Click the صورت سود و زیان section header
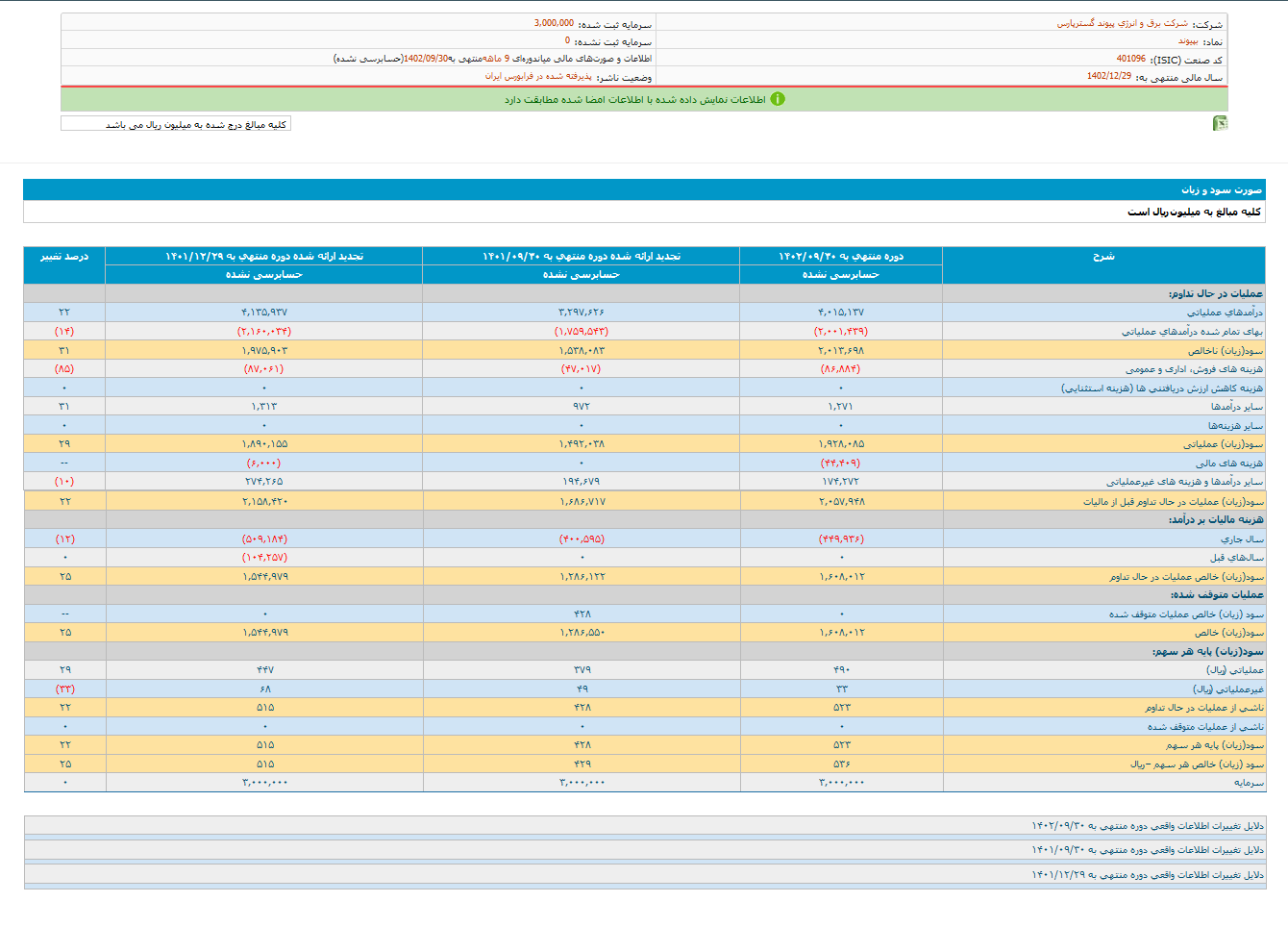 click(x=1221, y=190)
